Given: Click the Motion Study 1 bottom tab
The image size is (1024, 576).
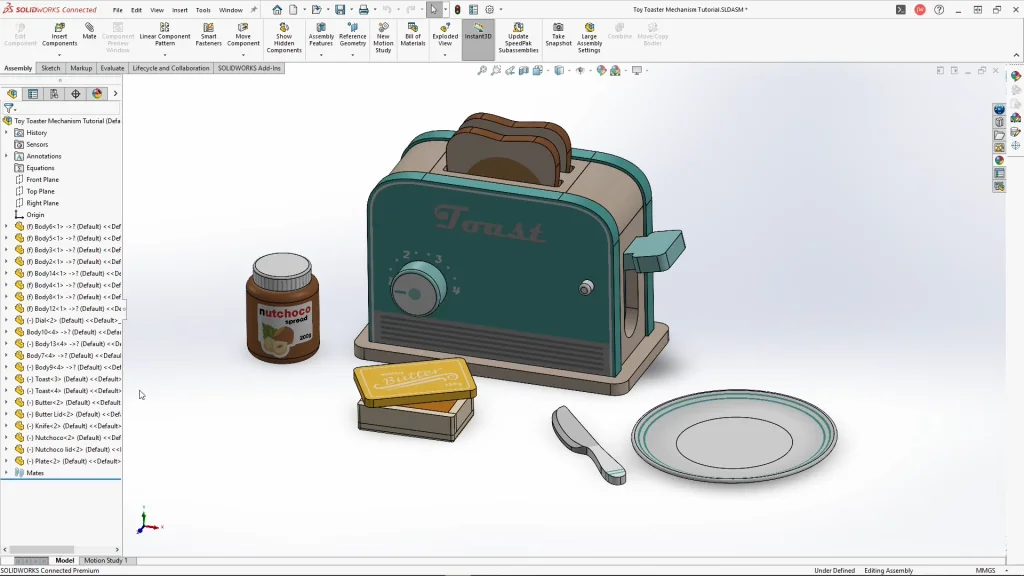Looking at the screenshot, I should [105, 561].
